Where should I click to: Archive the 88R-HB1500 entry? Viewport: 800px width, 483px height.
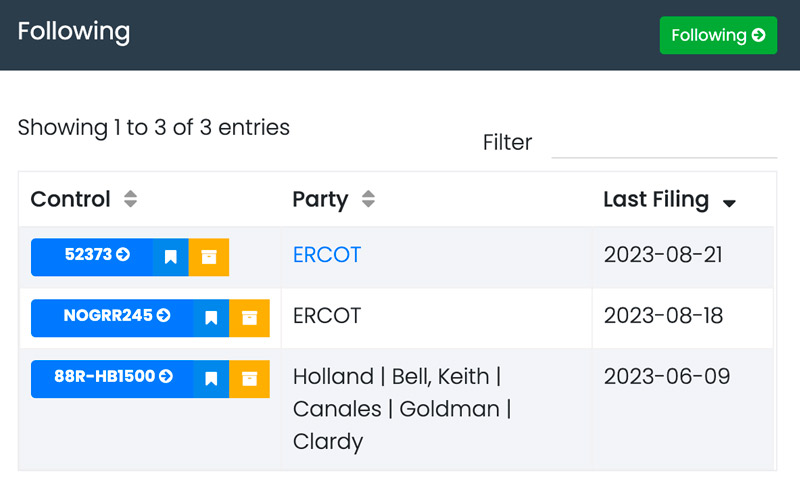249,379
